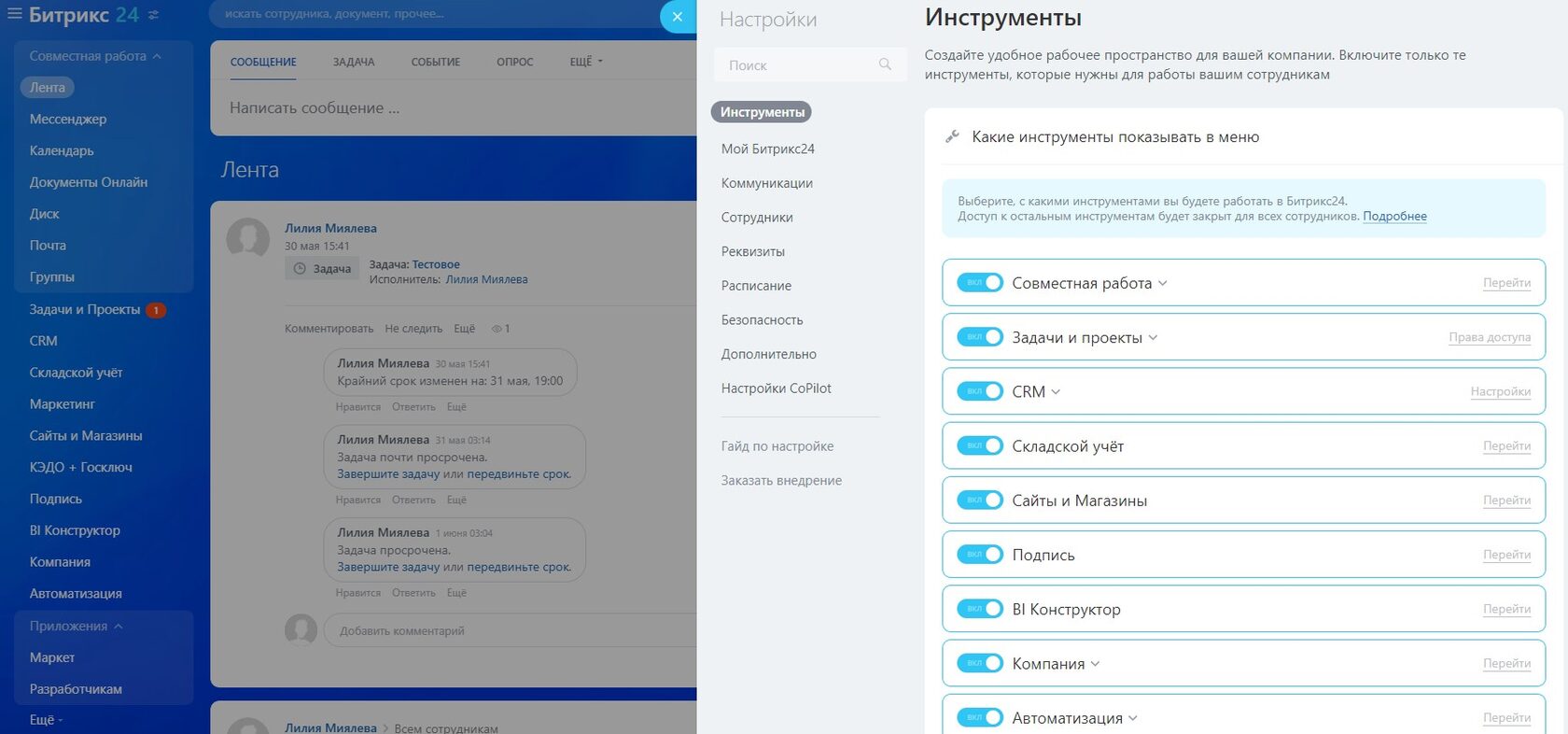Click Перейти link for Подпись row
This screenshot has width=1568, height=734.
point(1506,554)
